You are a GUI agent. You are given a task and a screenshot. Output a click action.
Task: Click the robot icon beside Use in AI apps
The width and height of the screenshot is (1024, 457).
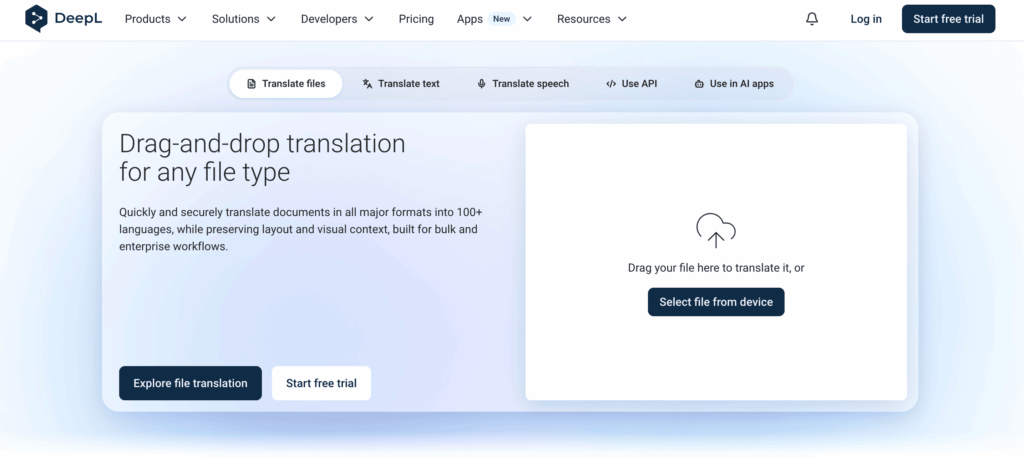coord(699,84)
